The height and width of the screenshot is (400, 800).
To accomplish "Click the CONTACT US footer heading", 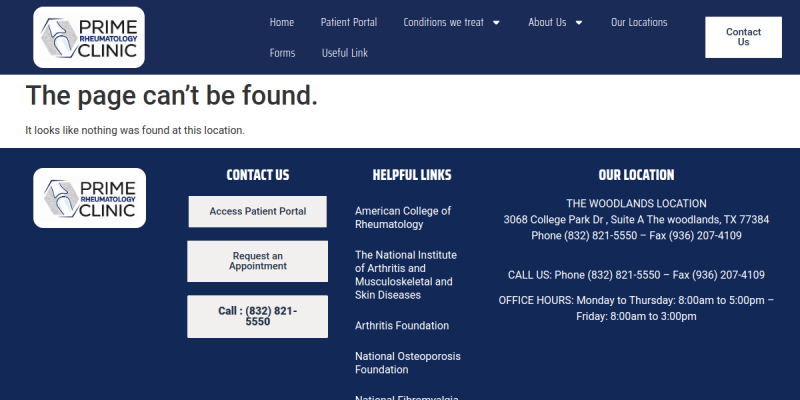I will tap(258, 175).
